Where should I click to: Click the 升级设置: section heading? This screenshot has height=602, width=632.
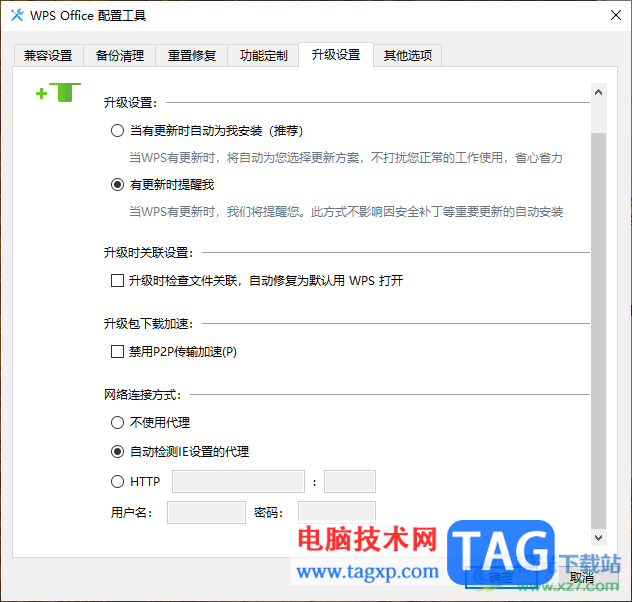[131, 102]
